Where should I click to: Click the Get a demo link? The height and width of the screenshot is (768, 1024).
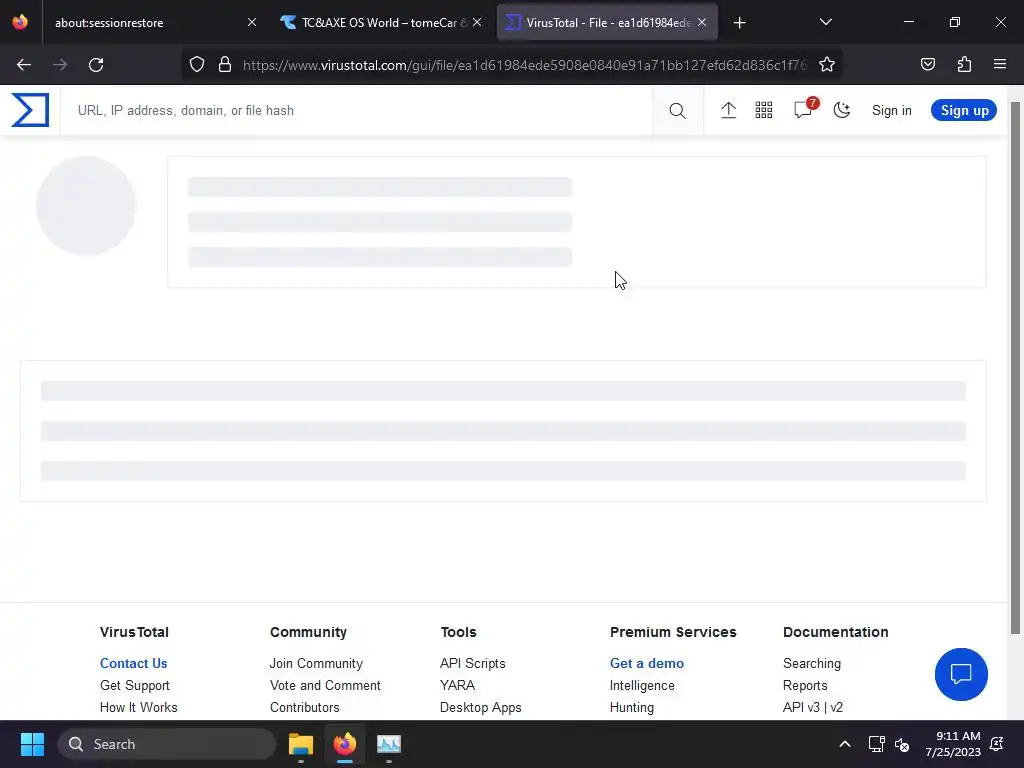647,663
